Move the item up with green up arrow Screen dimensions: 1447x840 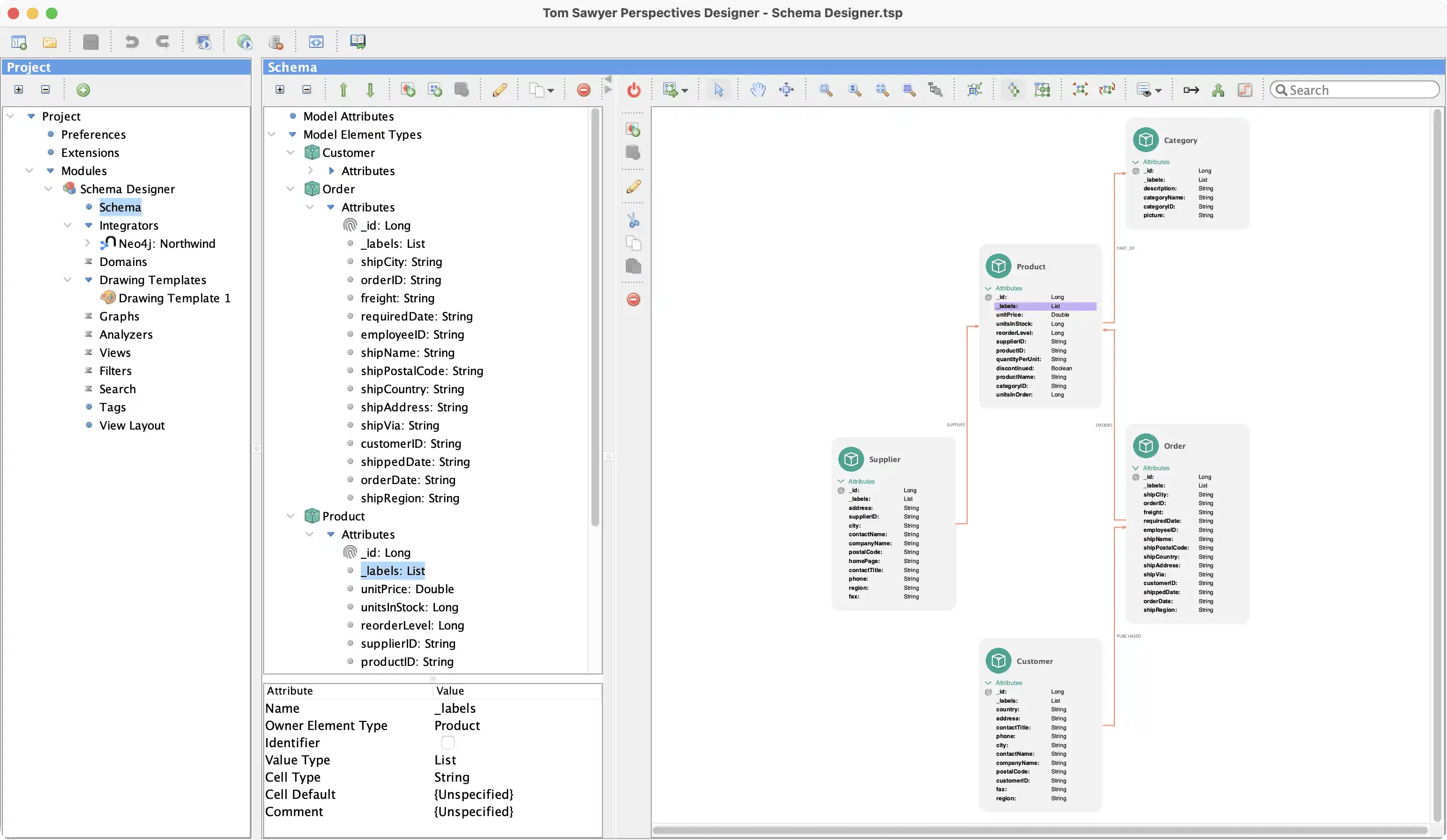coord(344,89)
